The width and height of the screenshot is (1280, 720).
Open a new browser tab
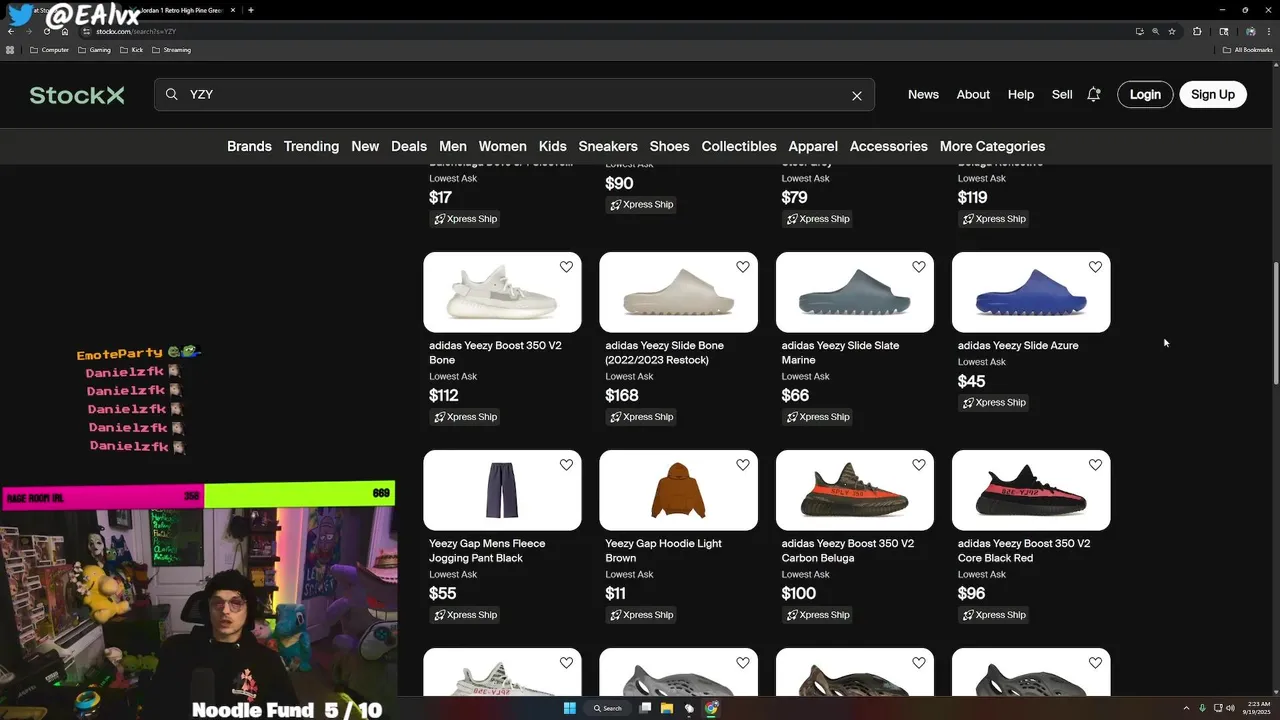coord(251,10)
